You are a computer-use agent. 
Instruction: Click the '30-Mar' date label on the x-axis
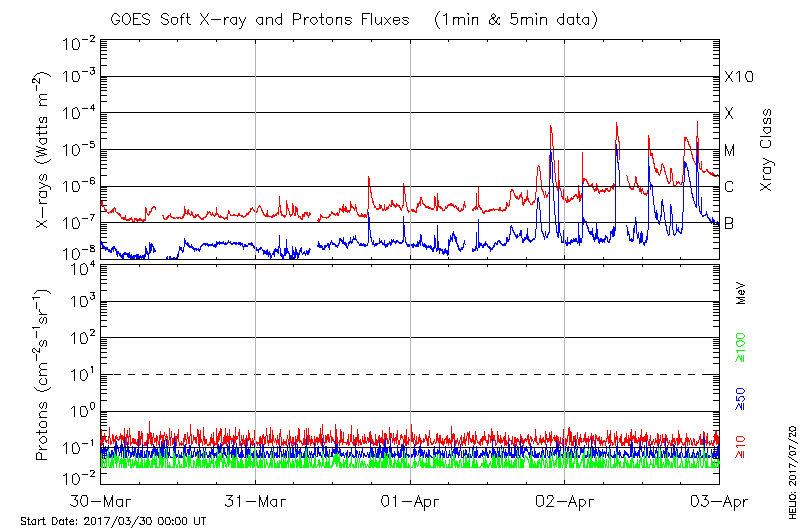(x=101, y=502)
